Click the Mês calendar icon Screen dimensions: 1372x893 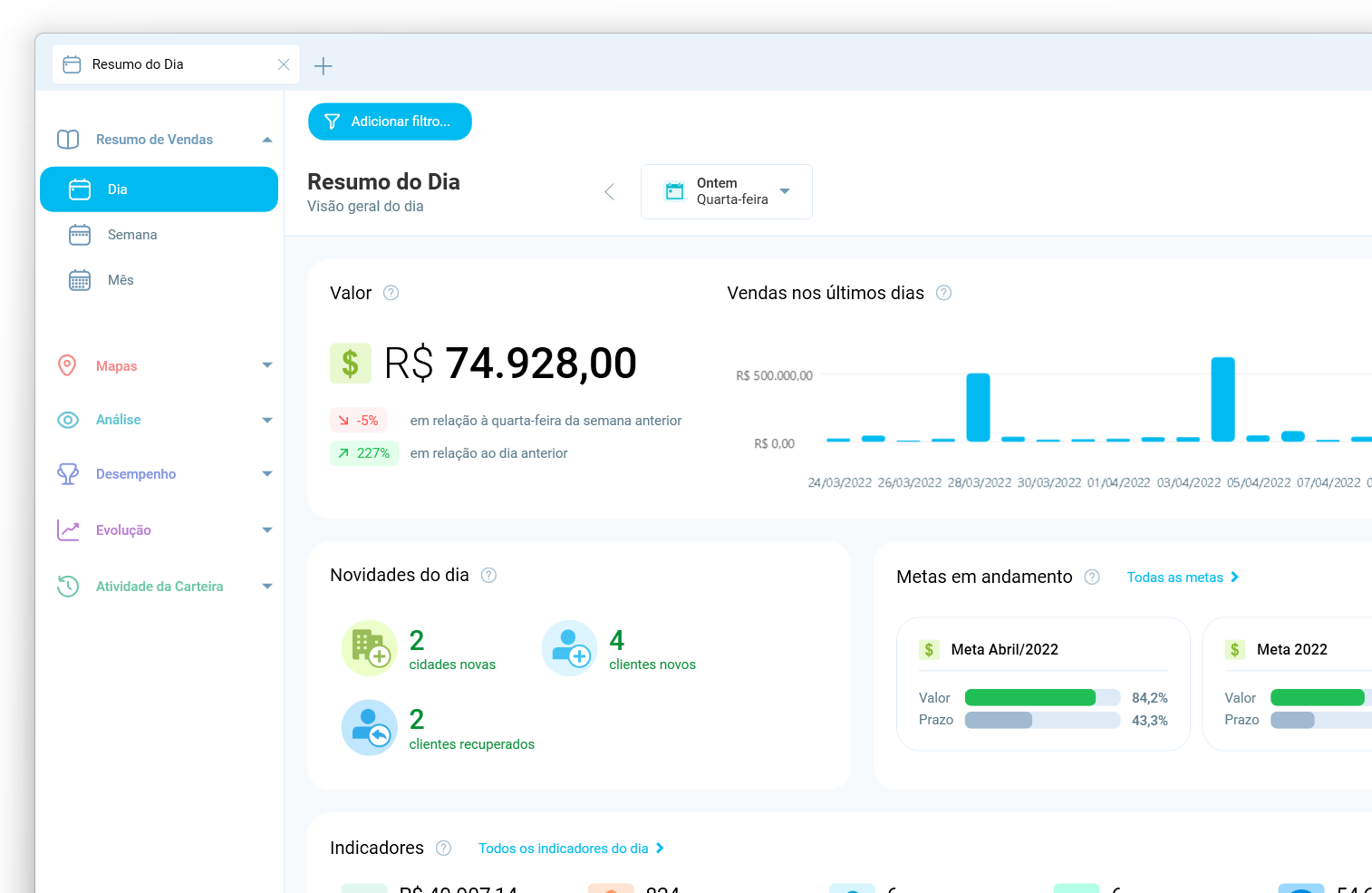point(80,280)
